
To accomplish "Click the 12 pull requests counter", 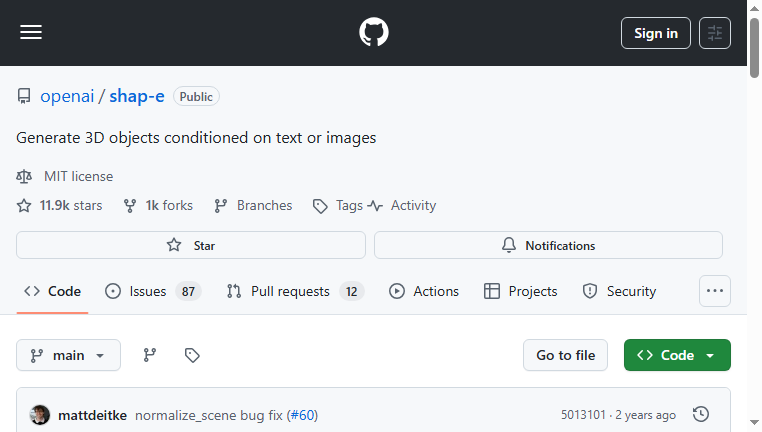I will click(351, 292).
